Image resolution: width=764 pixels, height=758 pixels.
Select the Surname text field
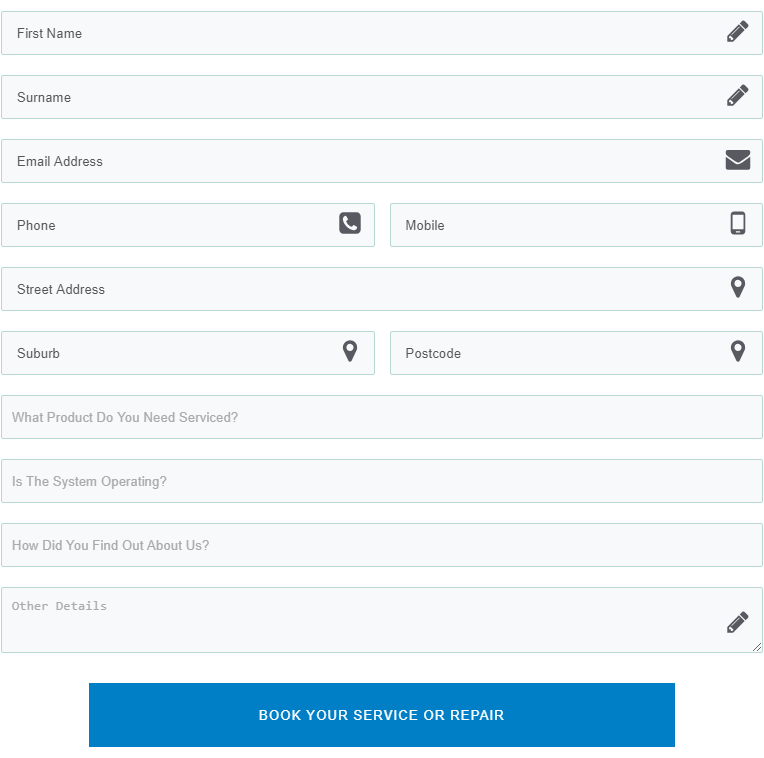point(382,97)
